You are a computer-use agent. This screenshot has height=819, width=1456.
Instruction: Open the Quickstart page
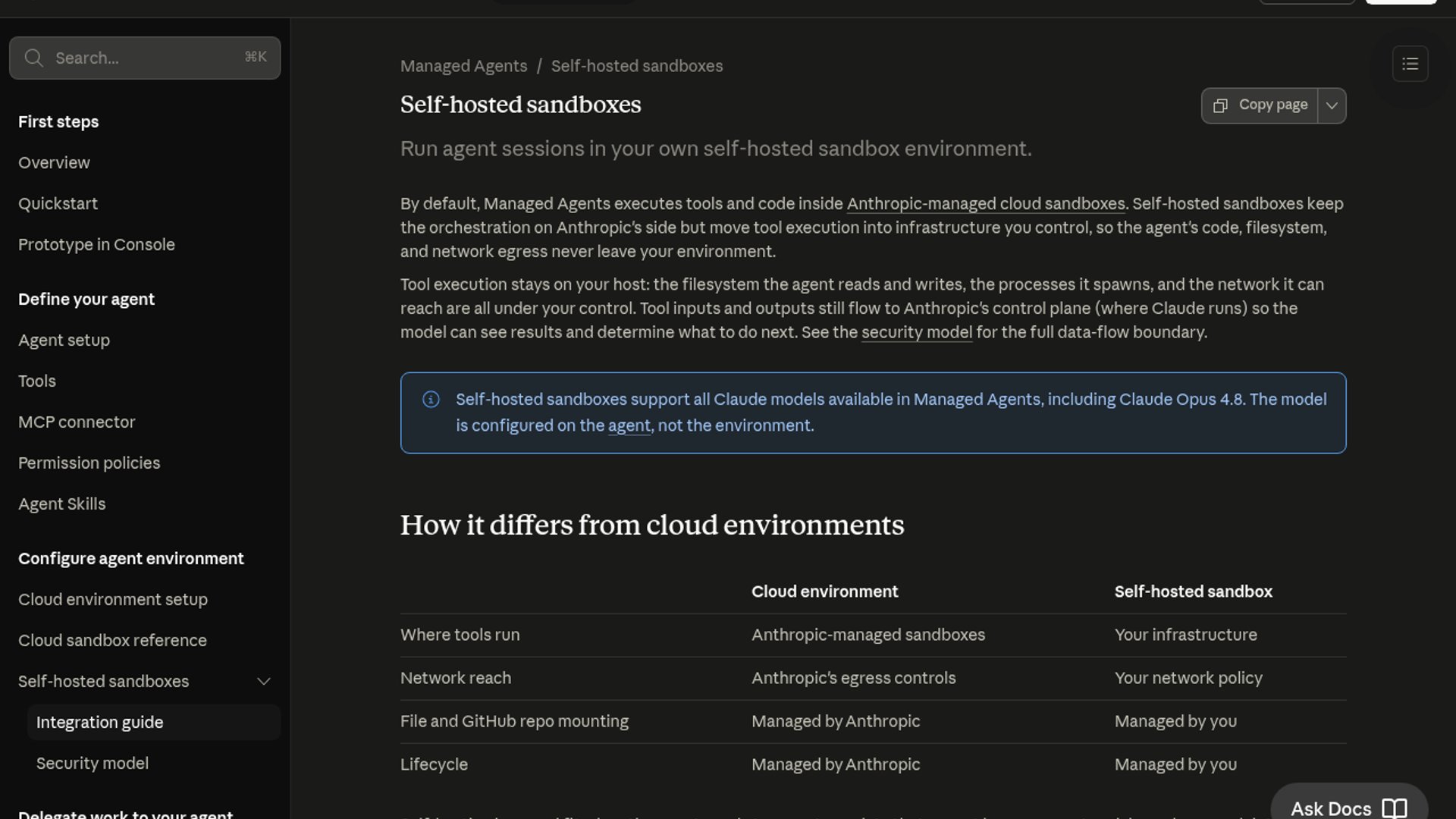click(58, 203)
